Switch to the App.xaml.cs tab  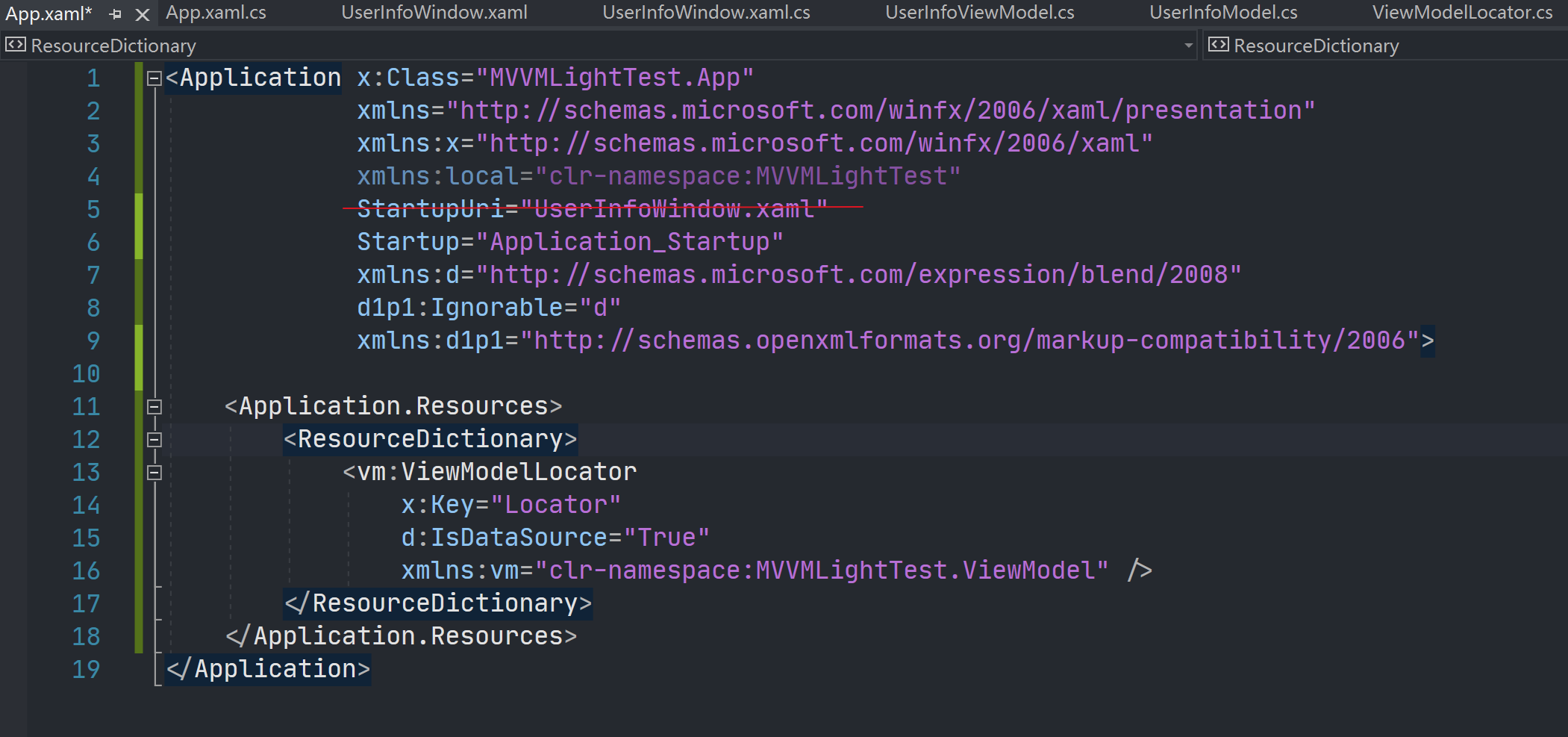[216, 13]
